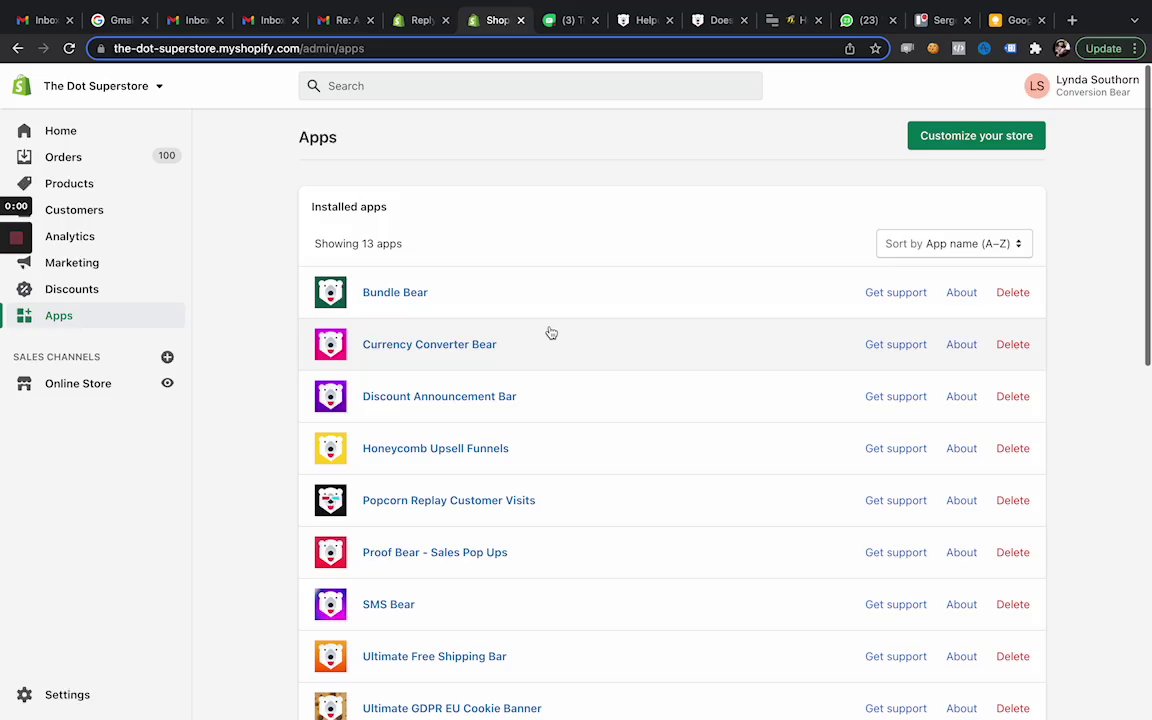The image size is (1152, 720).
Task: Open a new browser tab
Action: pyautogui.click(x=1072, y=21)
